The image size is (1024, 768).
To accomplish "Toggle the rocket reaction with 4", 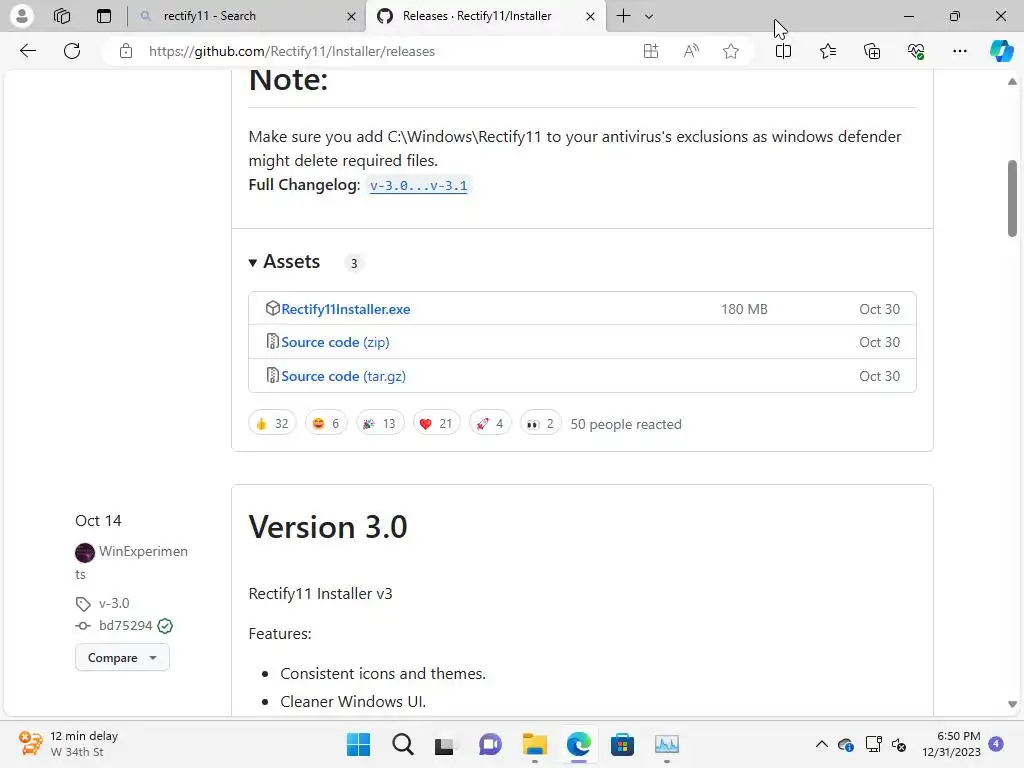I will 490,424.
